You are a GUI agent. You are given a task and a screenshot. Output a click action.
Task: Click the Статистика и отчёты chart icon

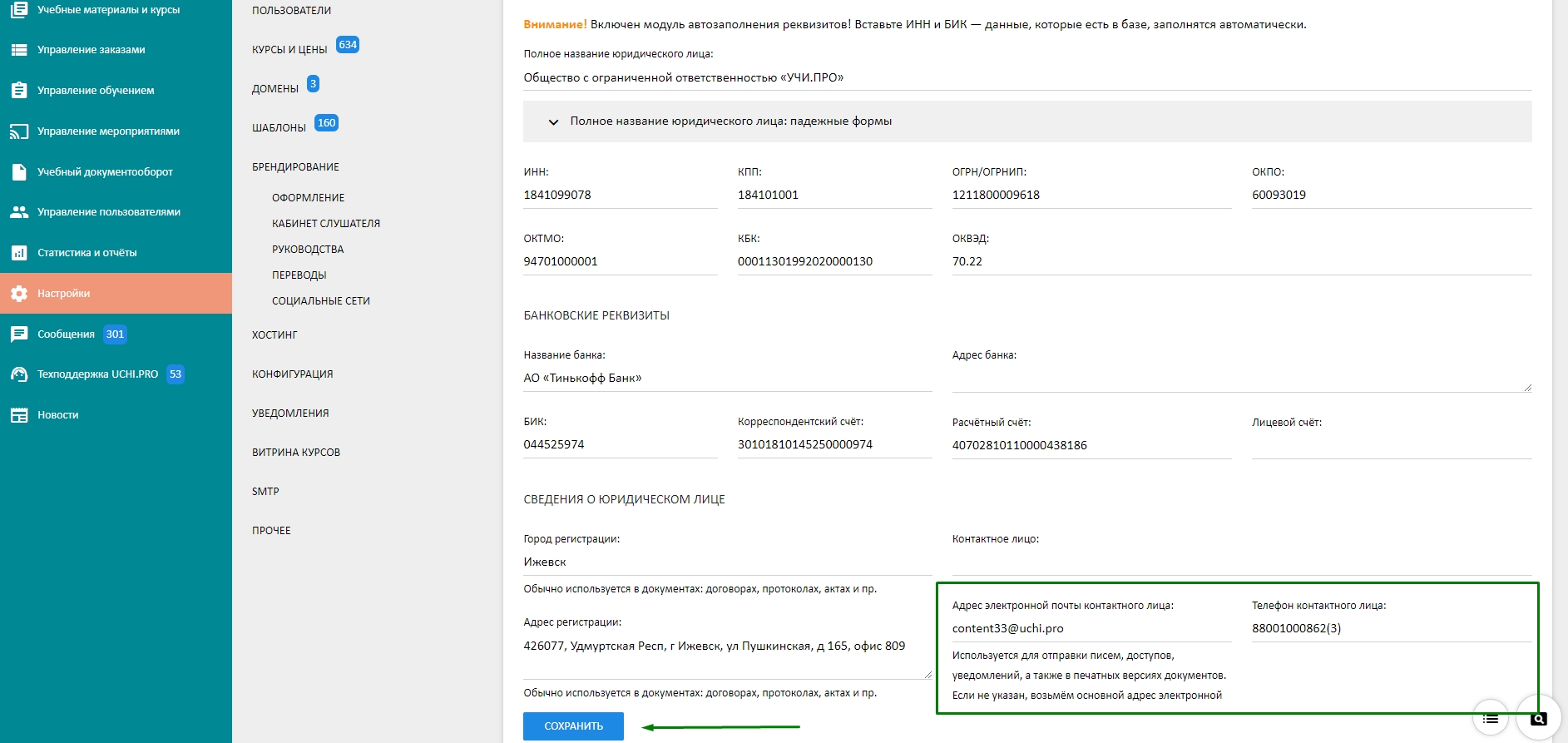19,253
